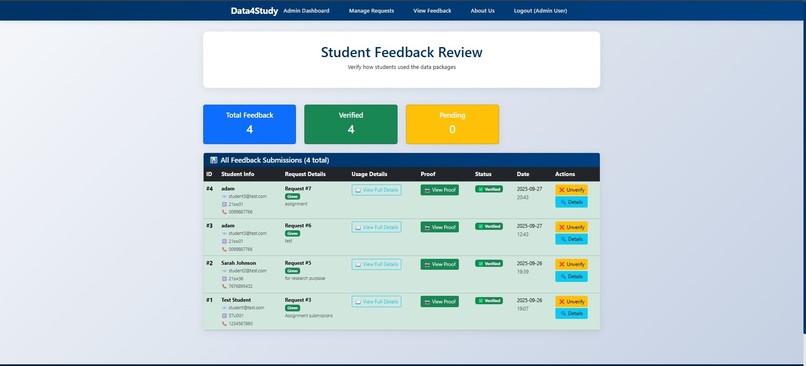Click the Given badge under Request #6
This screenshot has height=366, width=806.
point(292,233)
